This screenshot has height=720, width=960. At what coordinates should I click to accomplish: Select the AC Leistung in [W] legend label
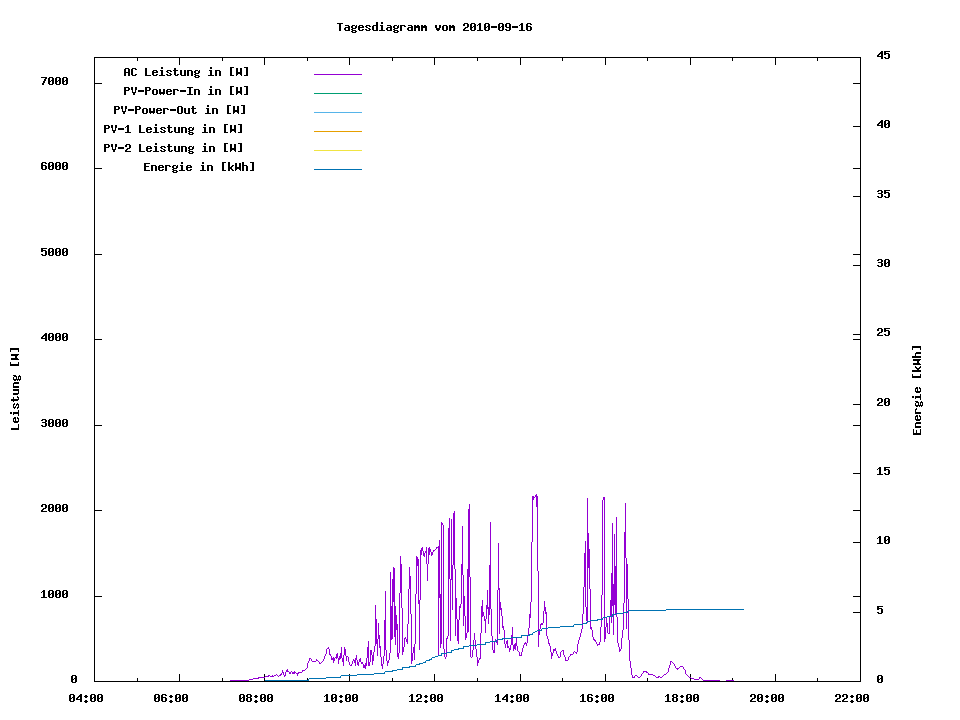[x=186, y=72]
